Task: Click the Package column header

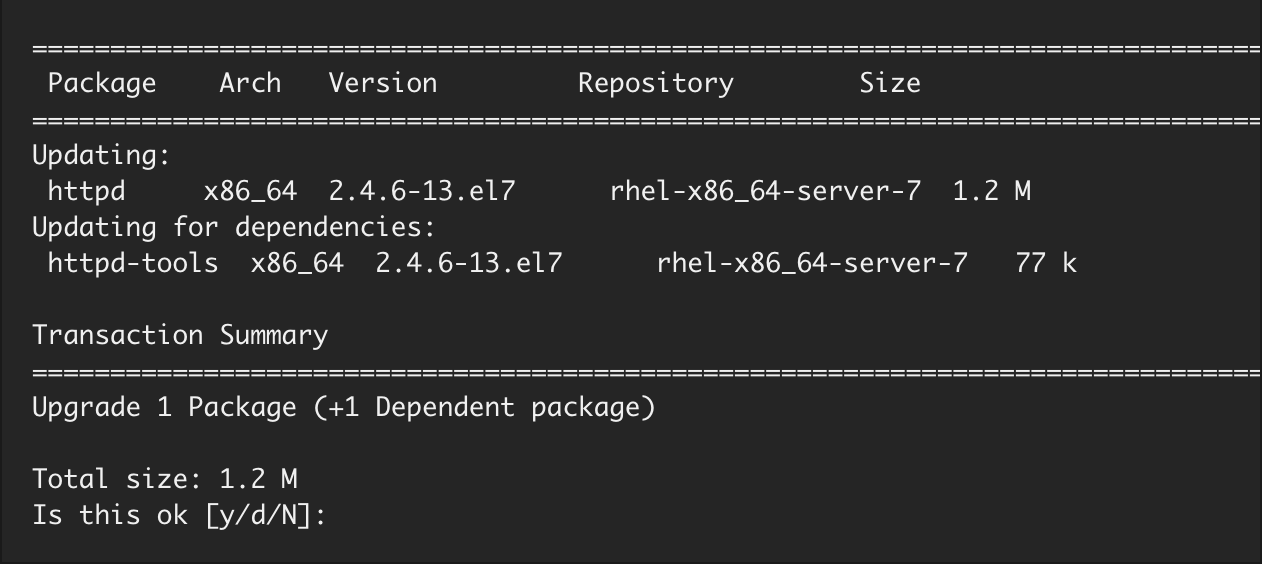Action: (x=102, y=83)
